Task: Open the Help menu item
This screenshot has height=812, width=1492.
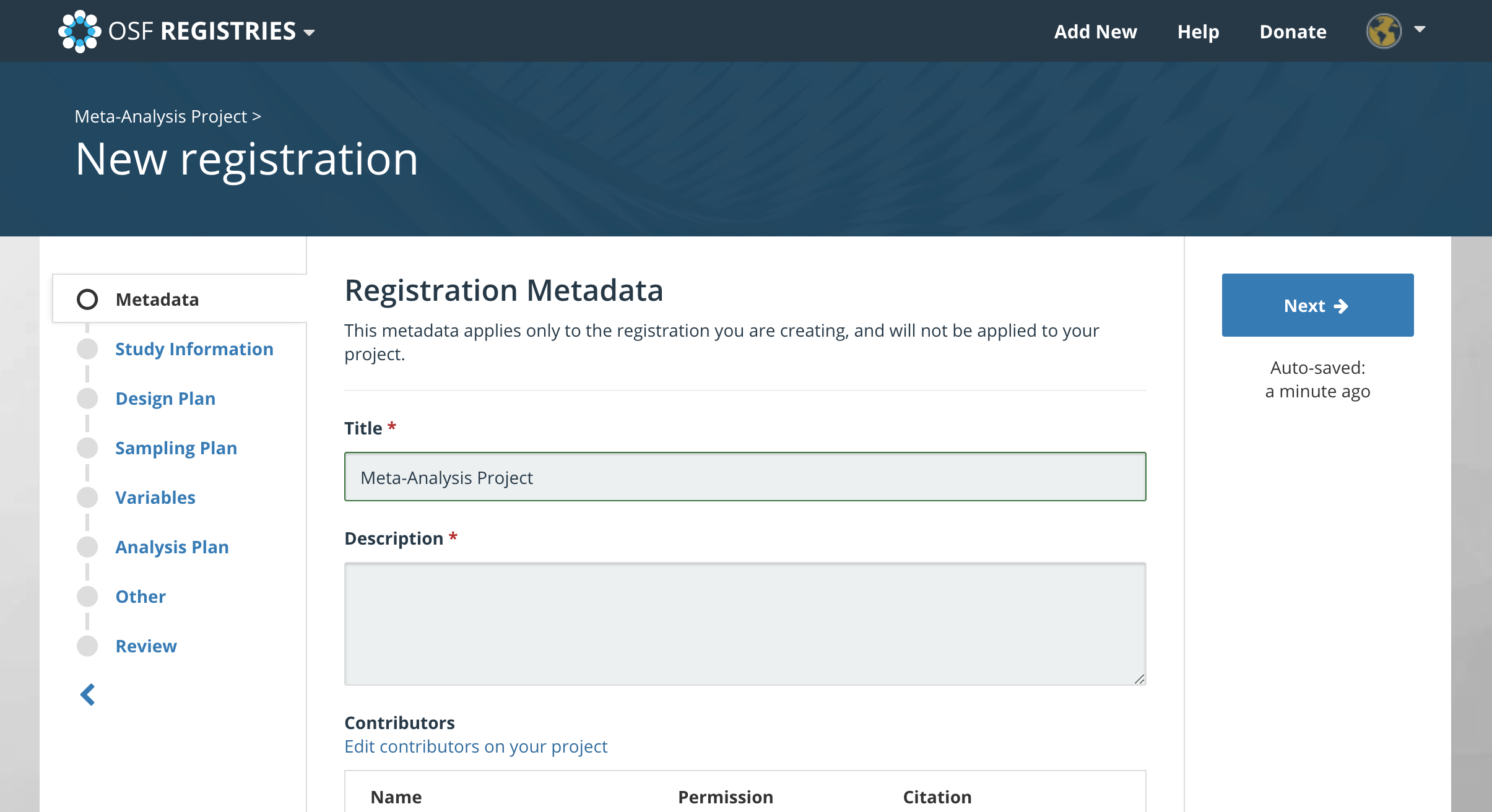Action: [1198, 32]
